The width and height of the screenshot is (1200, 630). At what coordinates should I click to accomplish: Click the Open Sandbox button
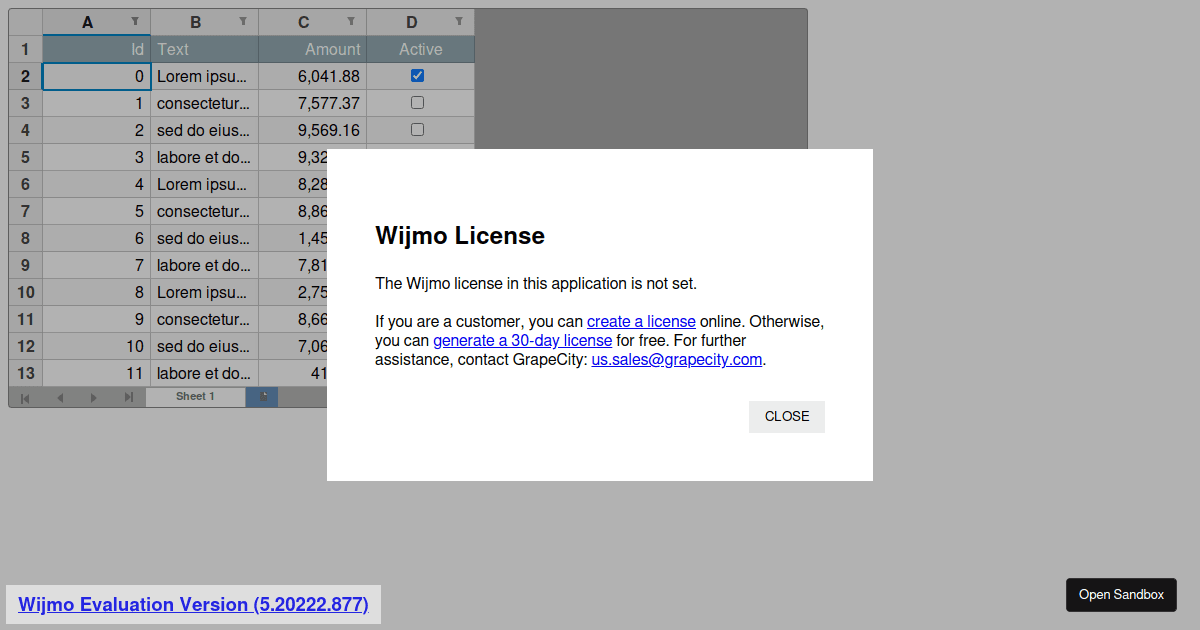point(1121,595)
